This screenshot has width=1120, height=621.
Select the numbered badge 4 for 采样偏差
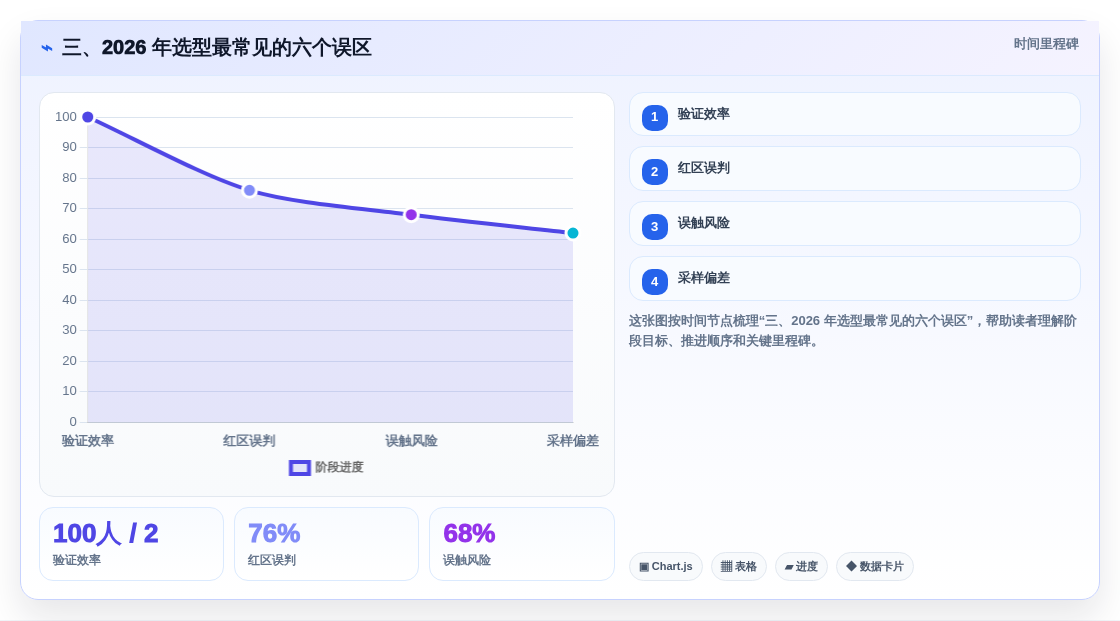point(654,282)
